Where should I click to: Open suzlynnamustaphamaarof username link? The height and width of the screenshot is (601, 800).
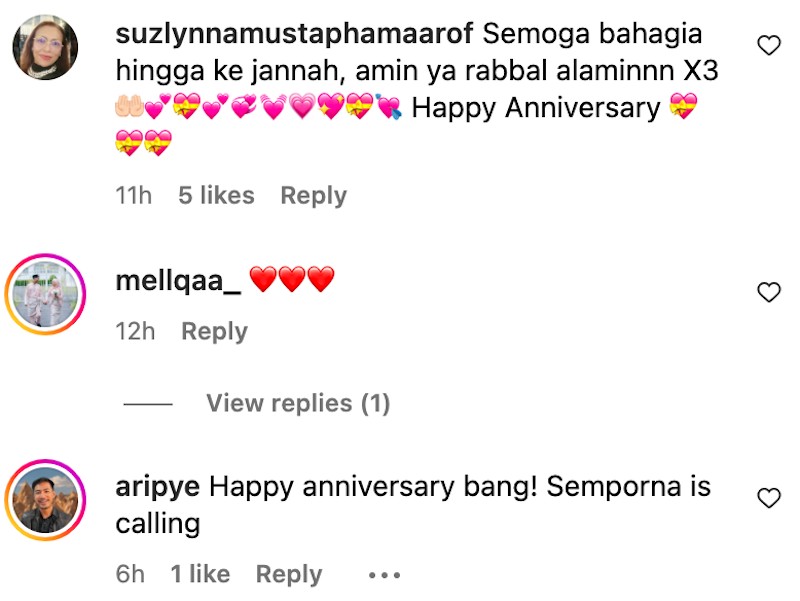click(294, 35)
